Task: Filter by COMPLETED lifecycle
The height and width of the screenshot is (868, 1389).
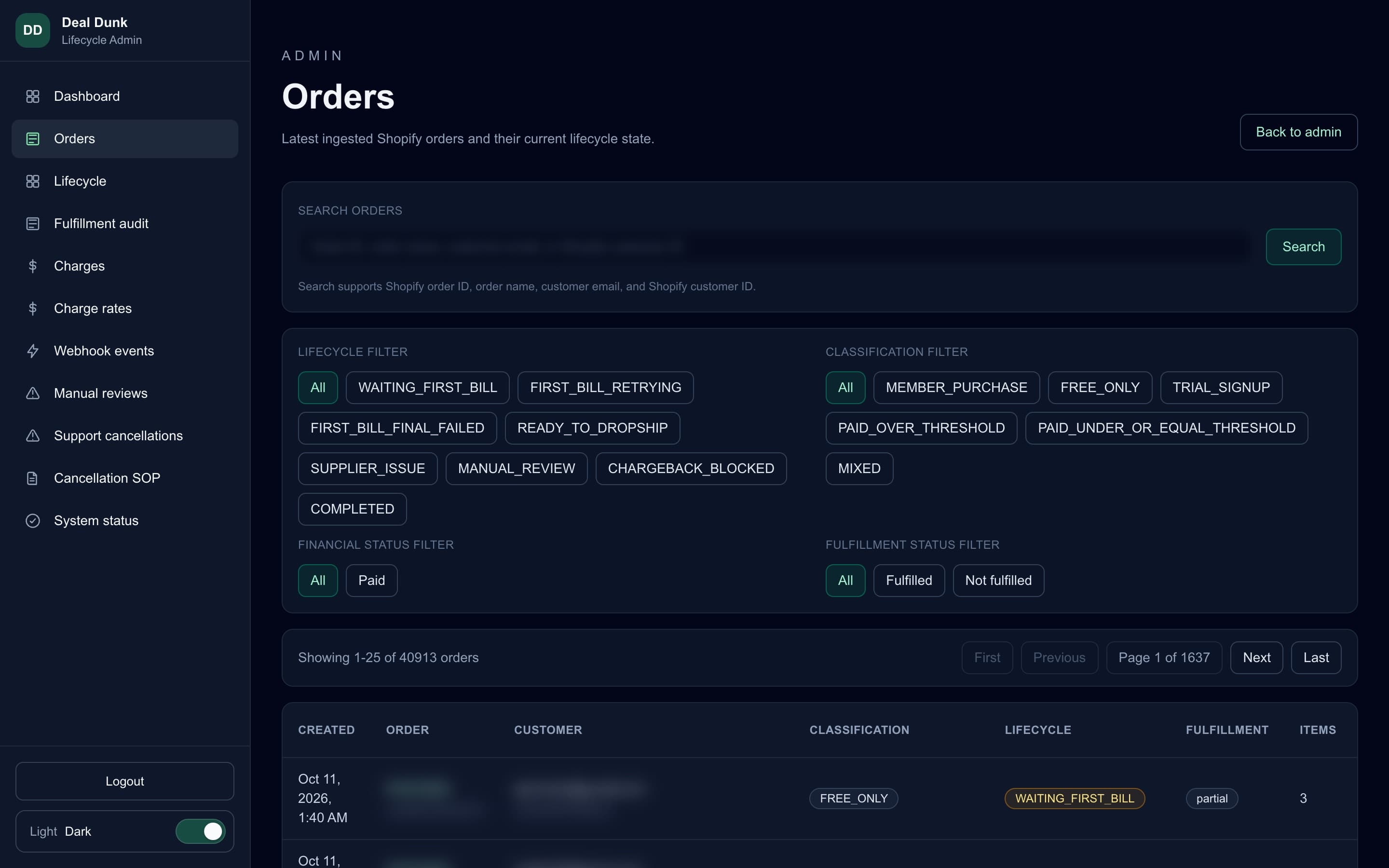Action: pyautogui.click(x=352, y=509)
